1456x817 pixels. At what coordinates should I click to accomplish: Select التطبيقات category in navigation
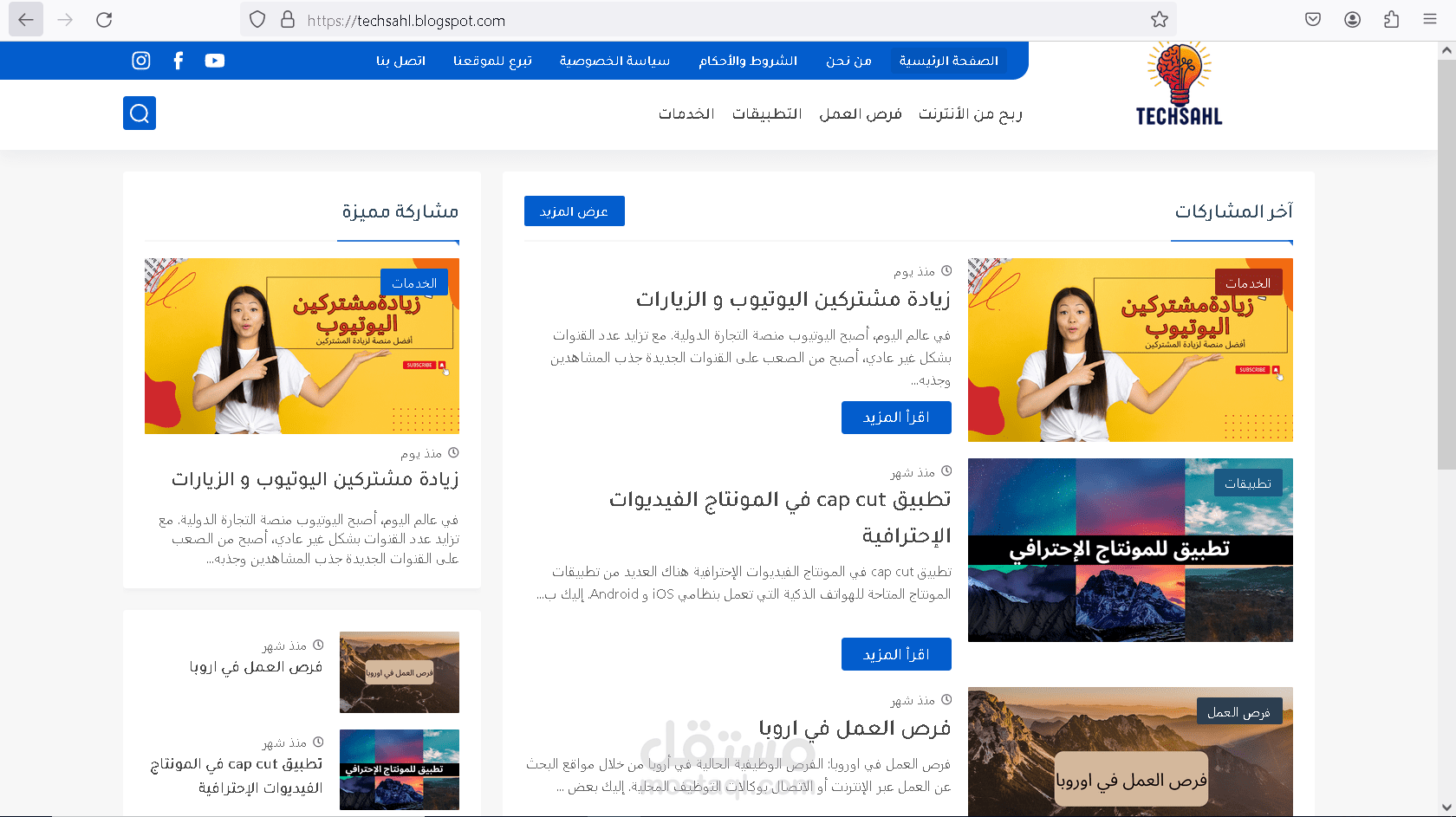[x=767, y=113]
